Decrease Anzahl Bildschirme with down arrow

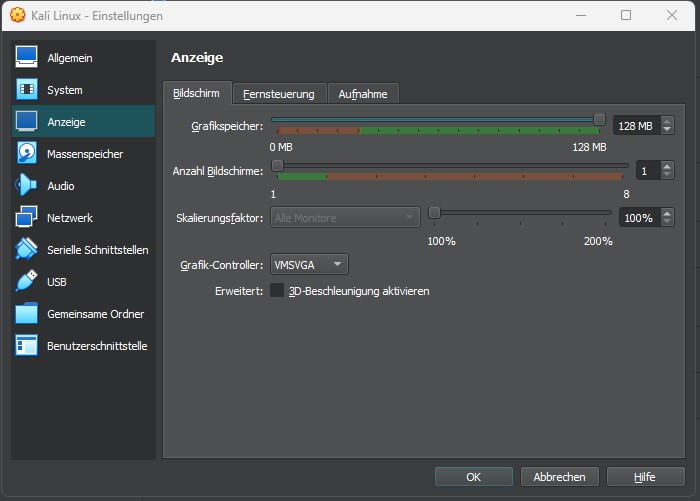point(667,175)
